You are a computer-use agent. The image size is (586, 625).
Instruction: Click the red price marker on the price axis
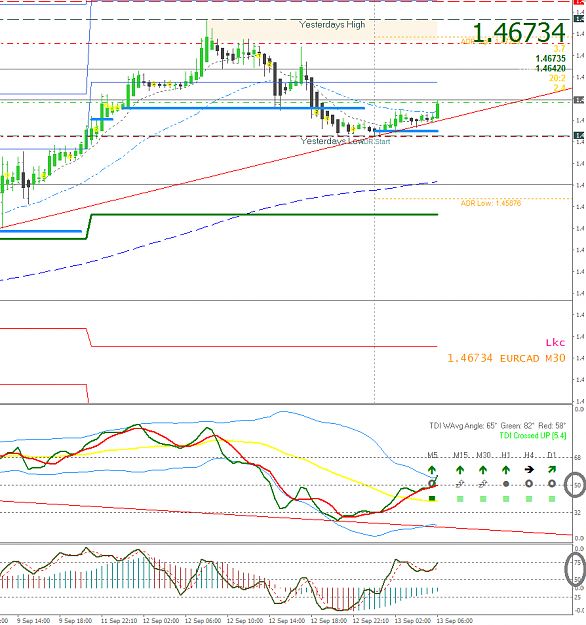pos(579,2)
